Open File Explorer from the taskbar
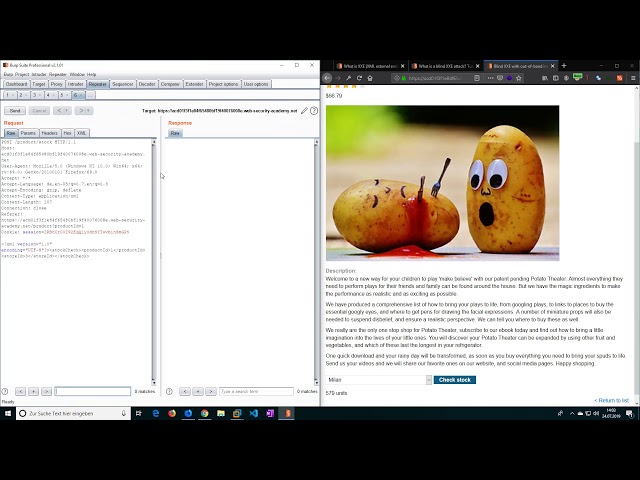The height and width of the screenshot is (480, 640). (221, 413)
